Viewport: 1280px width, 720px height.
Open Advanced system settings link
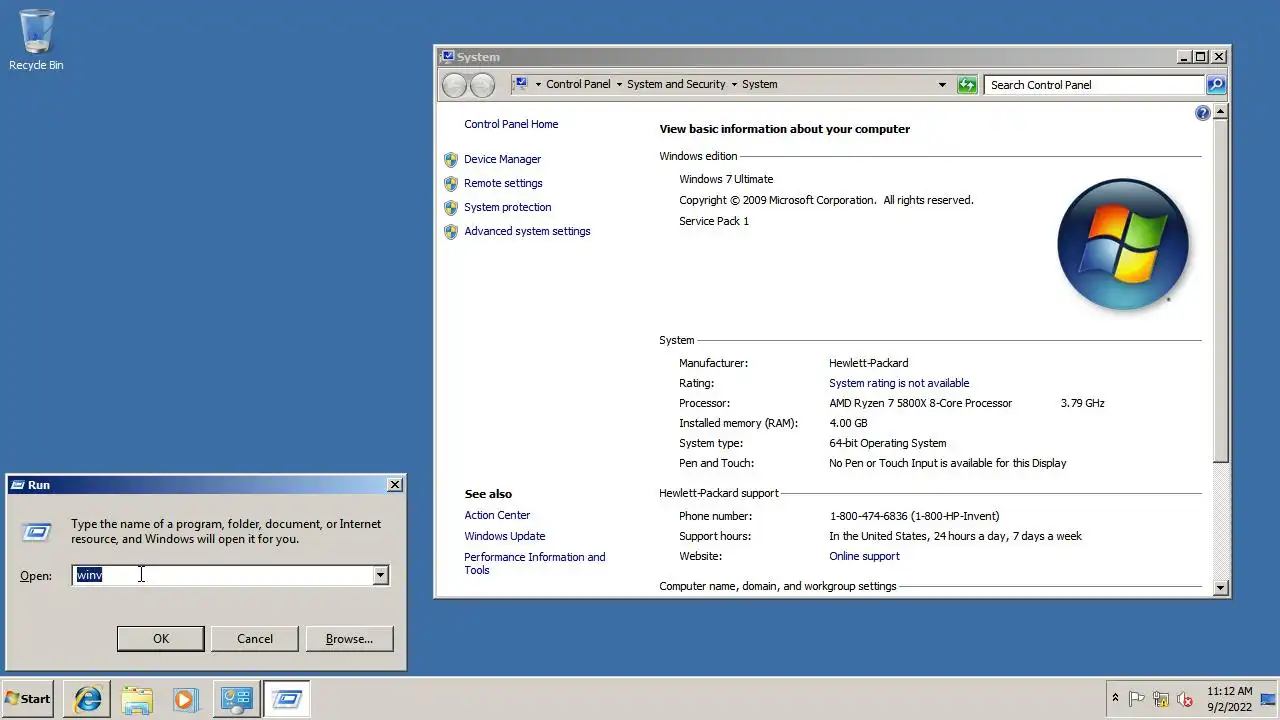point(527,231)
